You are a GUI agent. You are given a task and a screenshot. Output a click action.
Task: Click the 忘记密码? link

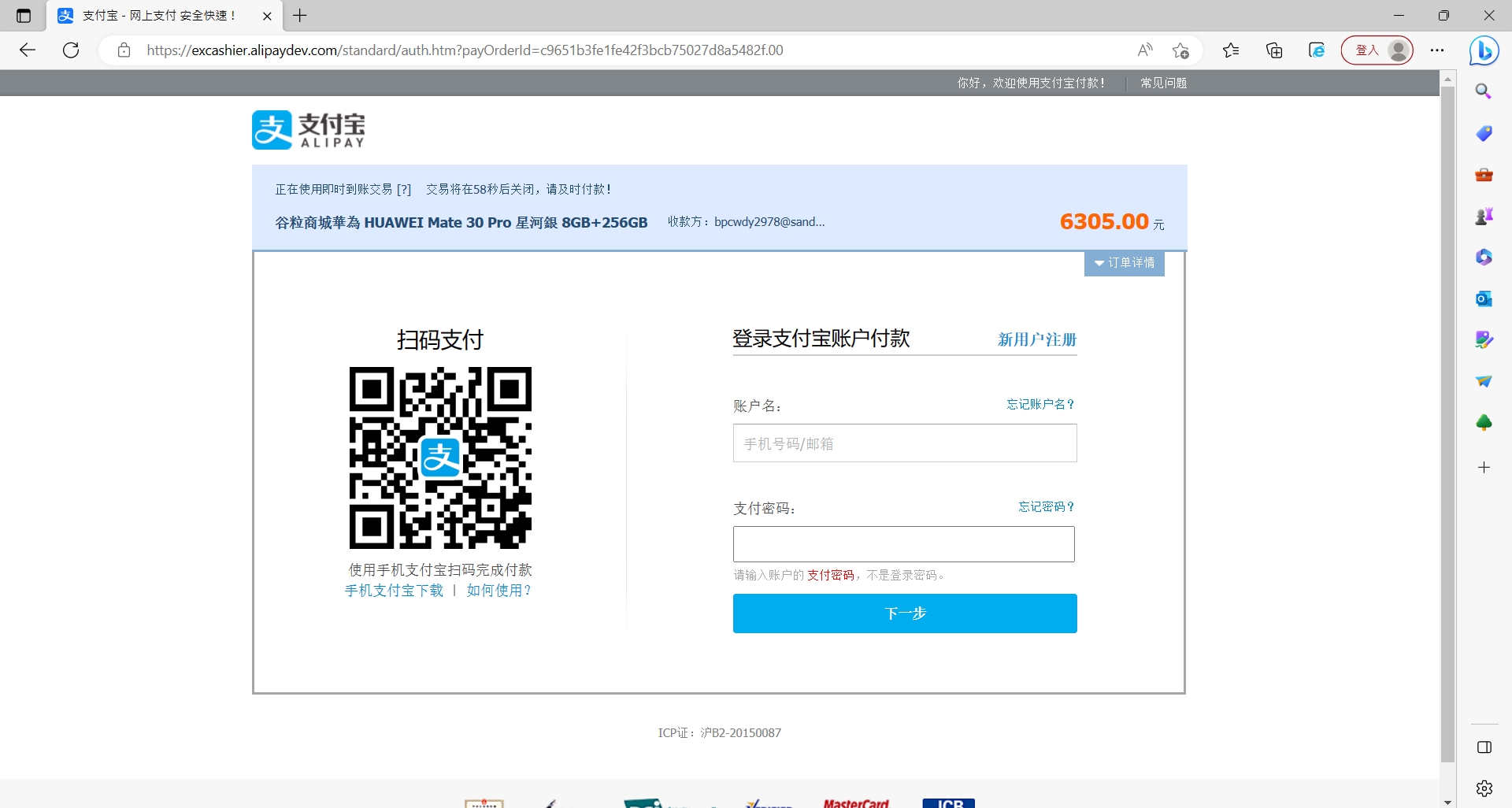click(1046, 506)
